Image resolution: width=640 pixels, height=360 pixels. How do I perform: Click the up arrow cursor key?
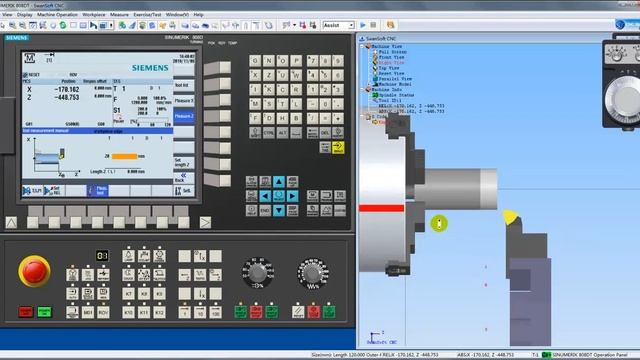click(x=279, y=181)
